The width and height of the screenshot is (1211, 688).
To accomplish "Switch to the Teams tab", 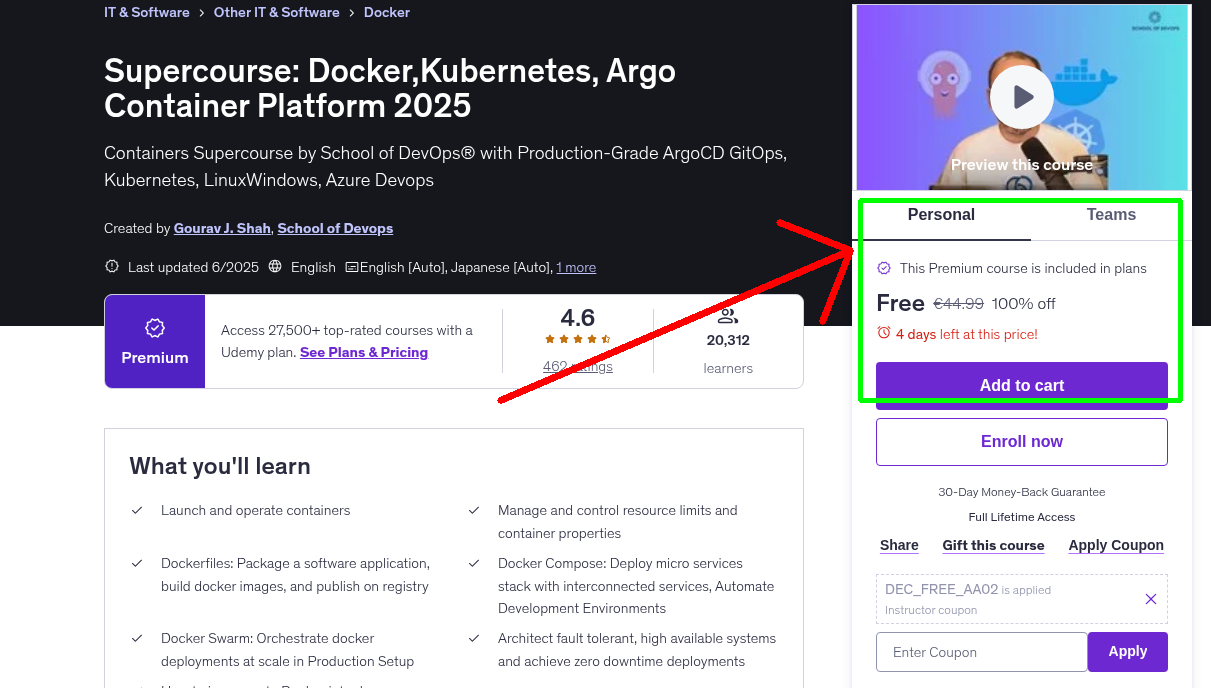I will pos(1110,214).
